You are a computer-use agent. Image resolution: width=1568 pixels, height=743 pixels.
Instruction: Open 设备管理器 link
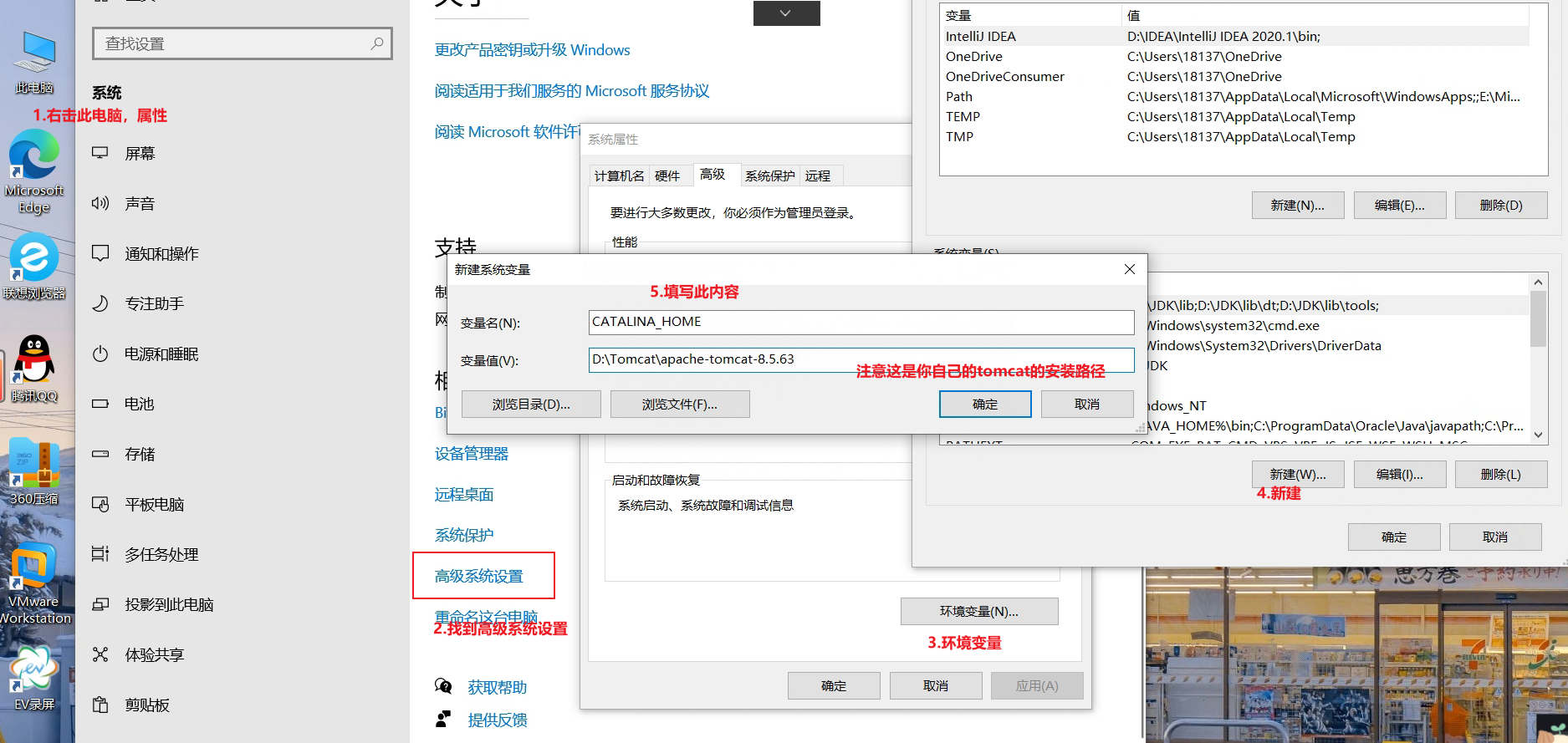[x=472, y=454]
